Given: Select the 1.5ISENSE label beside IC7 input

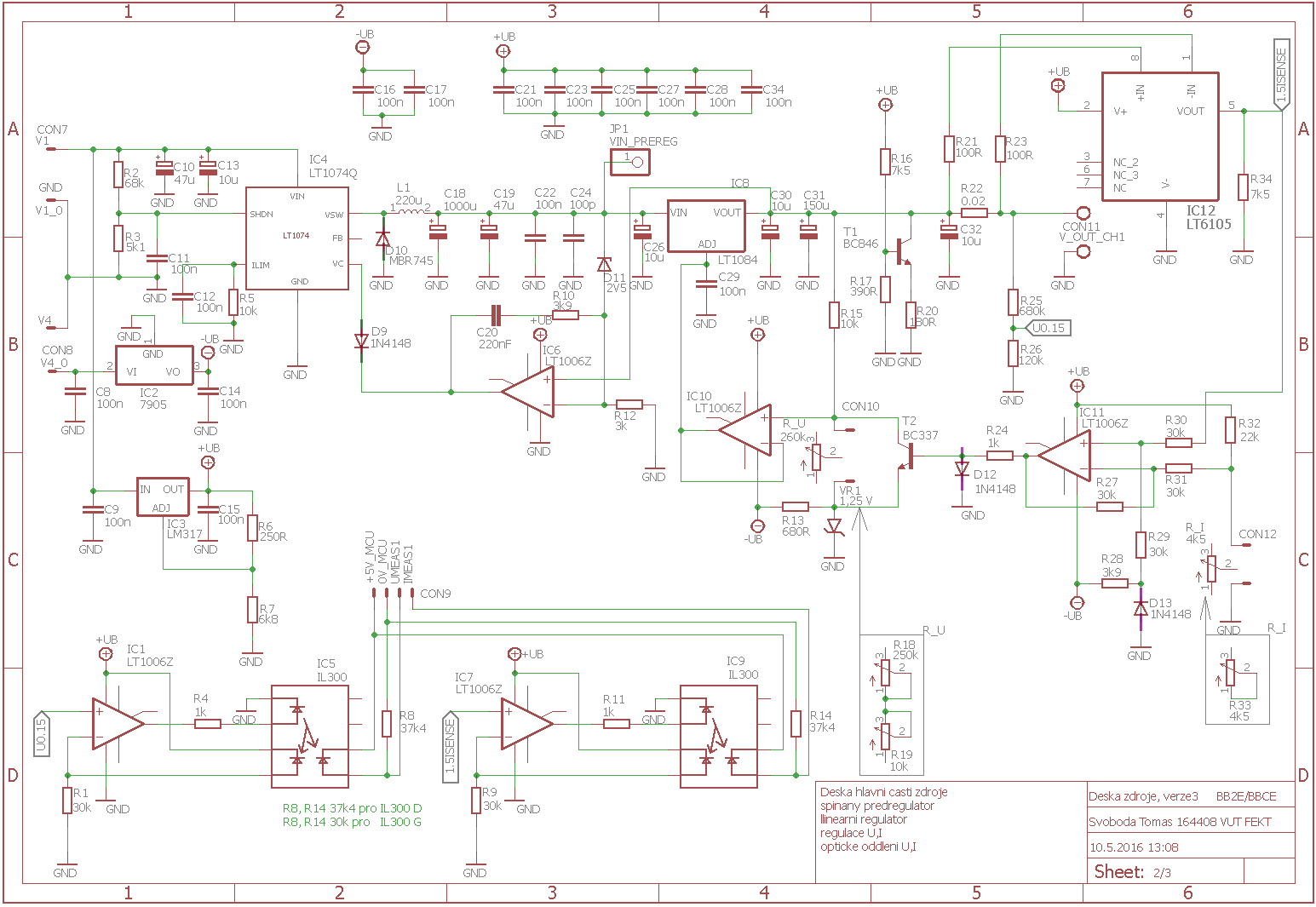Looking at the screenshot, I should (450, 747).
